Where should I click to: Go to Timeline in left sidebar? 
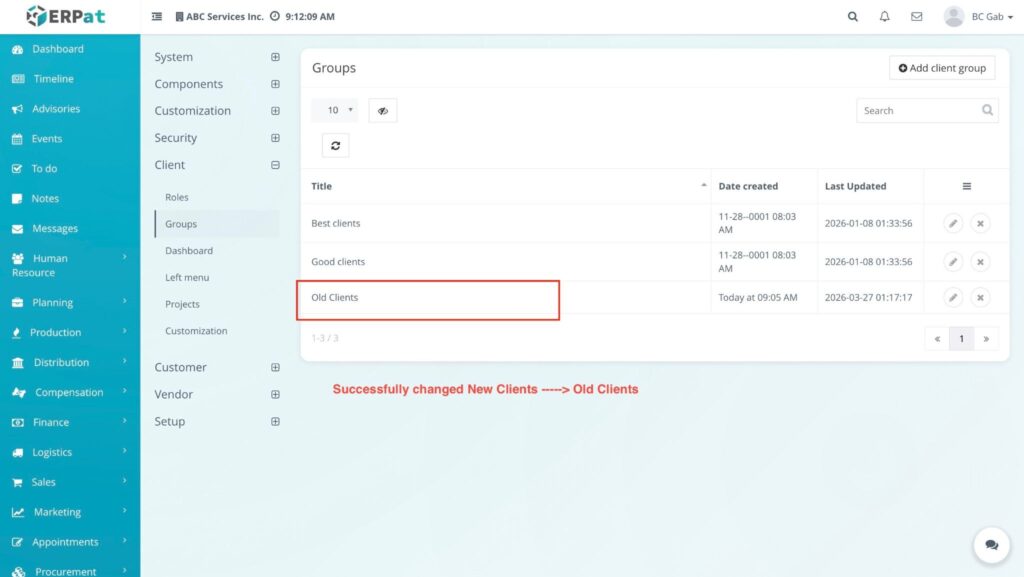[53, 79]
